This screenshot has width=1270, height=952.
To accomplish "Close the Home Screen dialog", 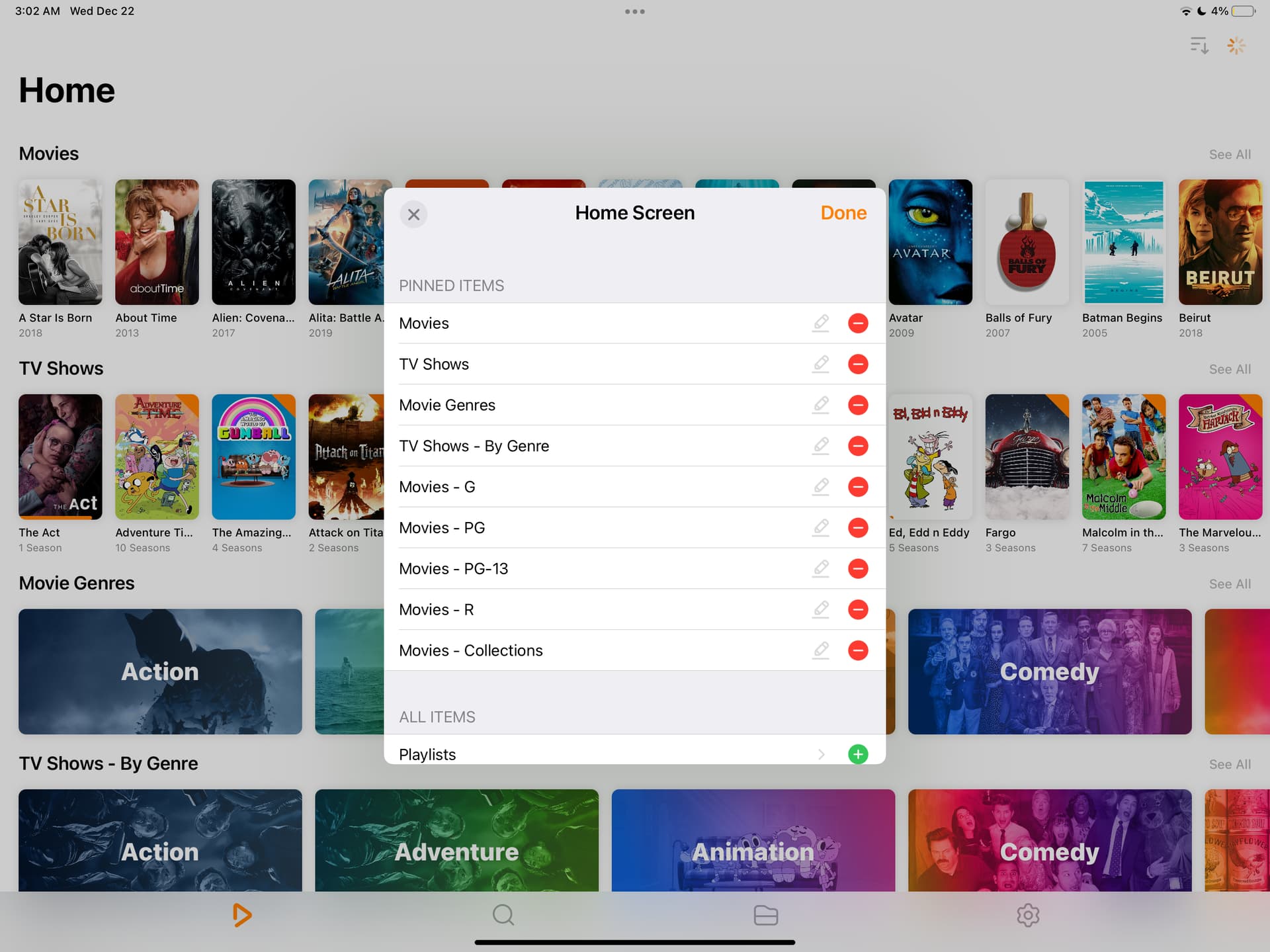I will click(x=413, y=214).
